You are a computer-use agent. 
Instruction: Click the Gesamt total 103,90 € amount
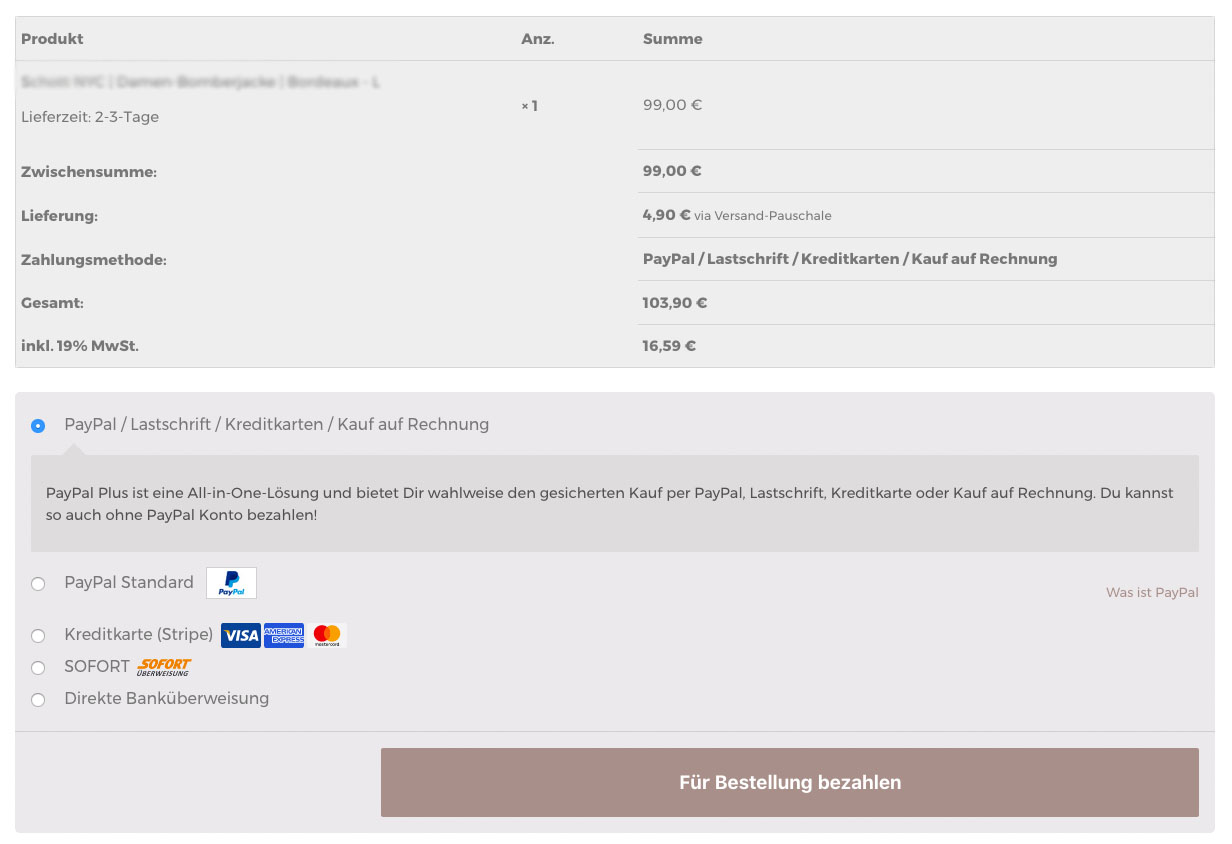[675, 303]
